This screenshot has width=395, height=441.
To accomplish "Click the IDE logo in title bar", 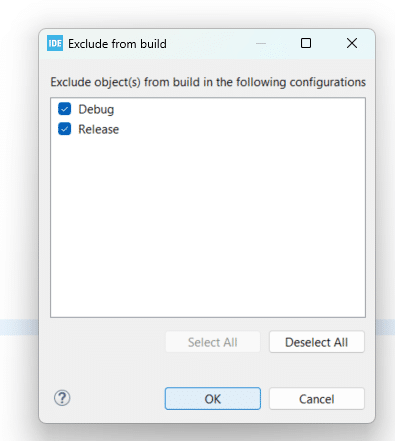I will pos(55,43).
